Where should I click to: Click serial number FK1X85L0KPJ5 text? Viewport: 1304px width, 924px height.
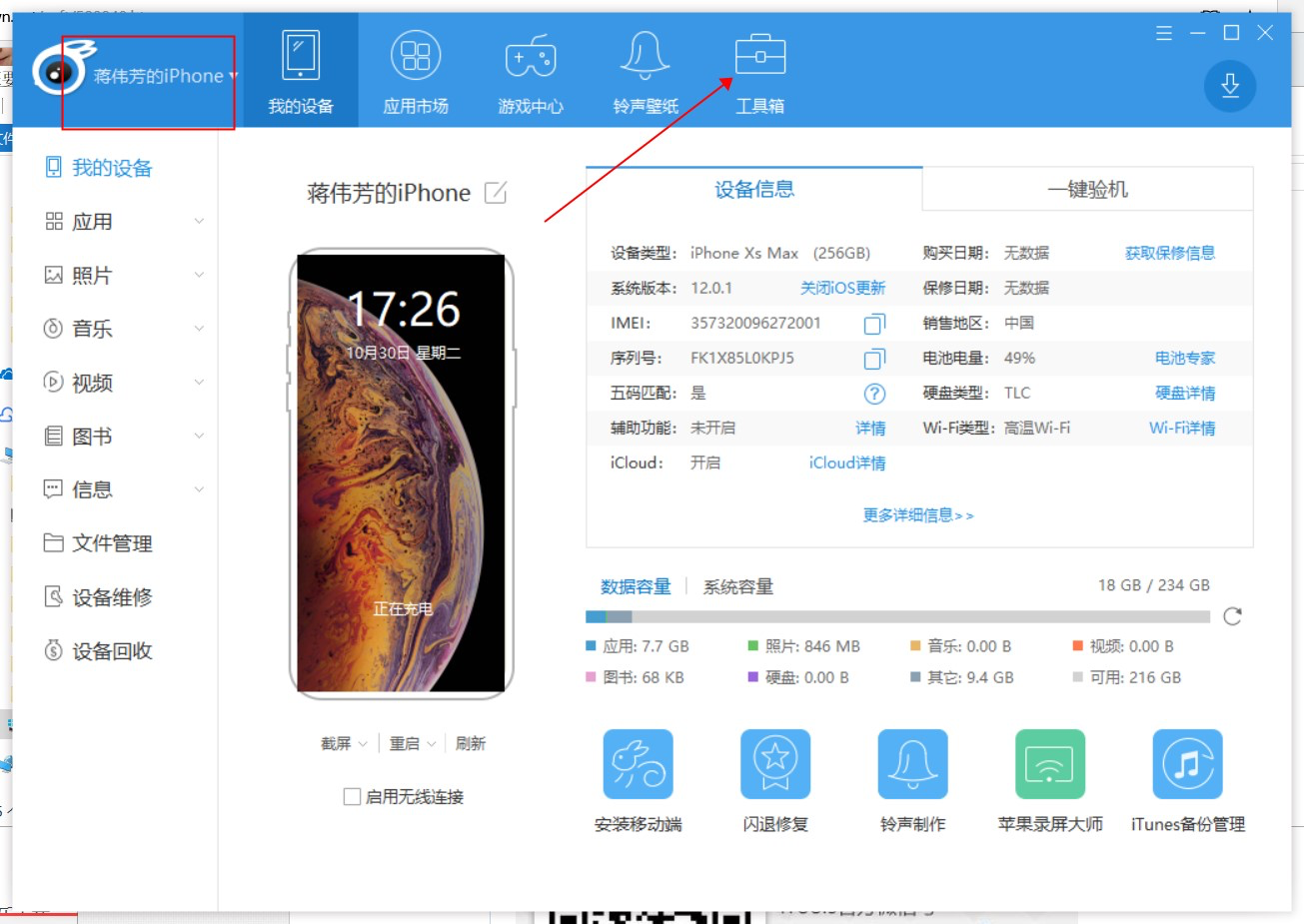point(742,358)
